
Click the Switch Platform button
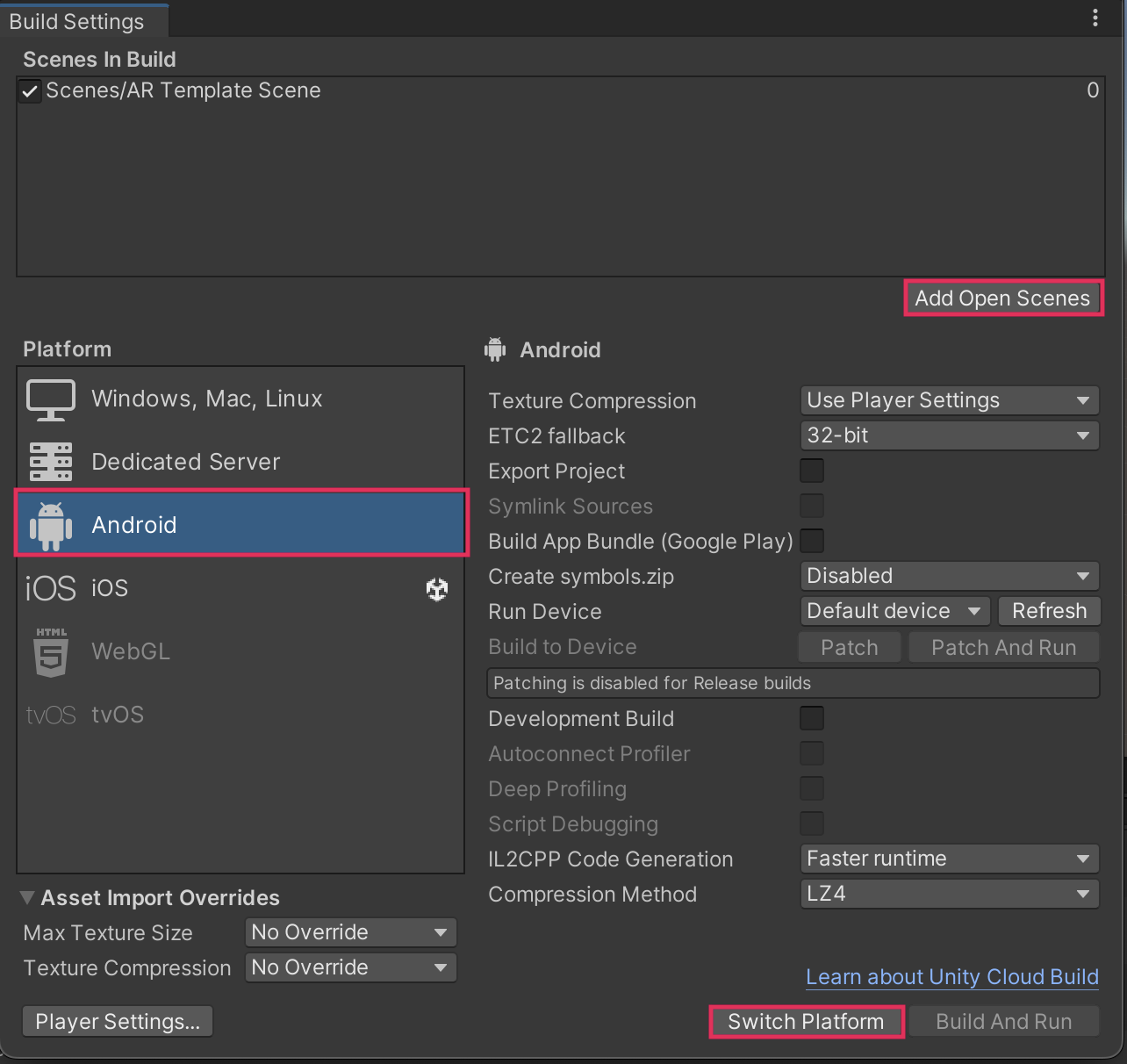(806, 1022)
